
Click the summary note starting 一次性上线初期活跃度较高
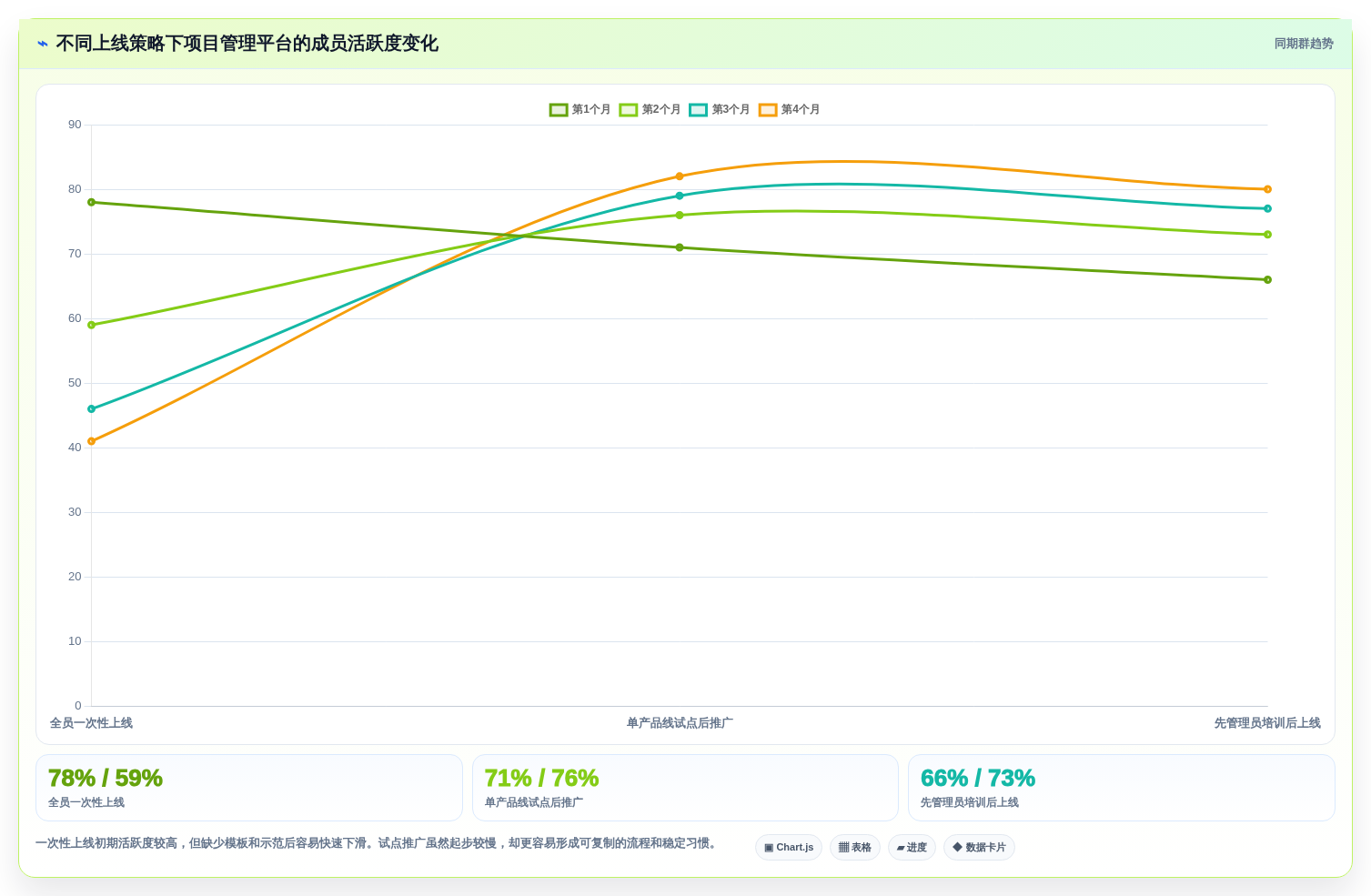pyautogui.click(x=378, y=843)
